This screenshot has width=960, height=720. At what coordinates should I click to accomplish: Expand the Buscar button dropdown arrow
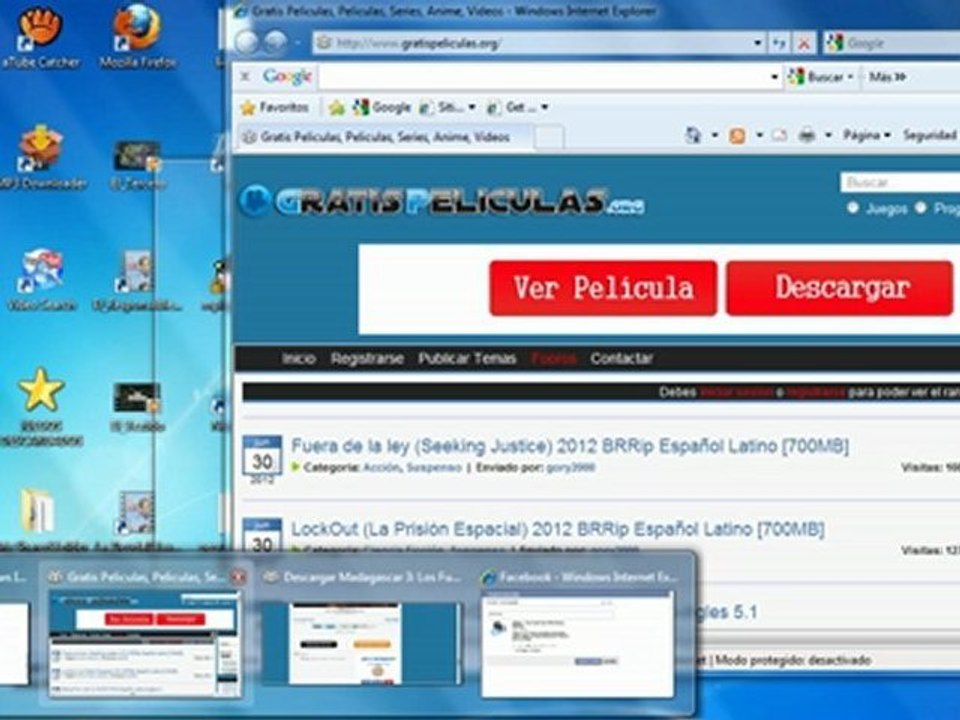[850, 77]
